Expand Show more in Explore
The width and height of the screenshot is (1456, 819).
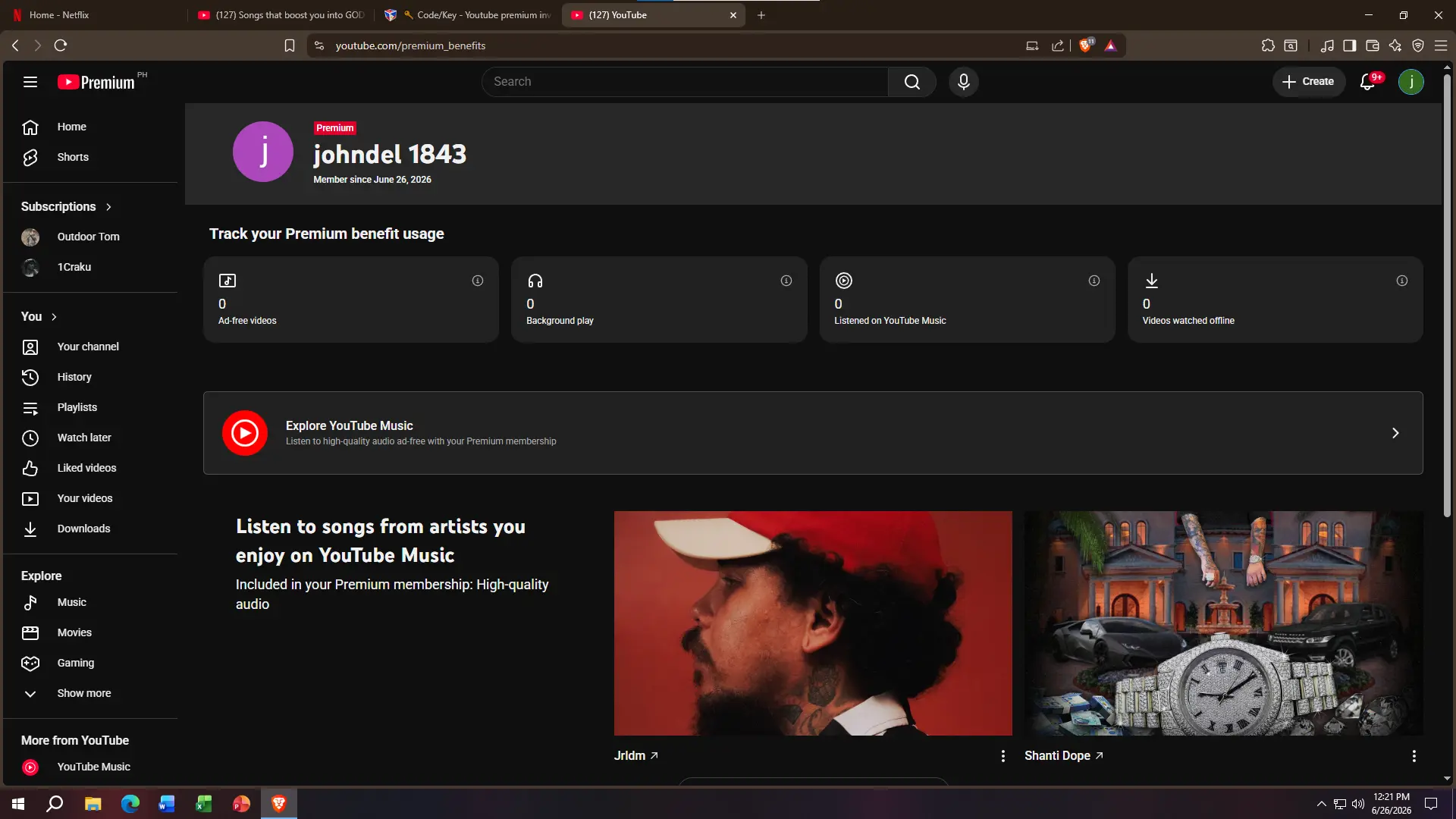tap(83, 693)
